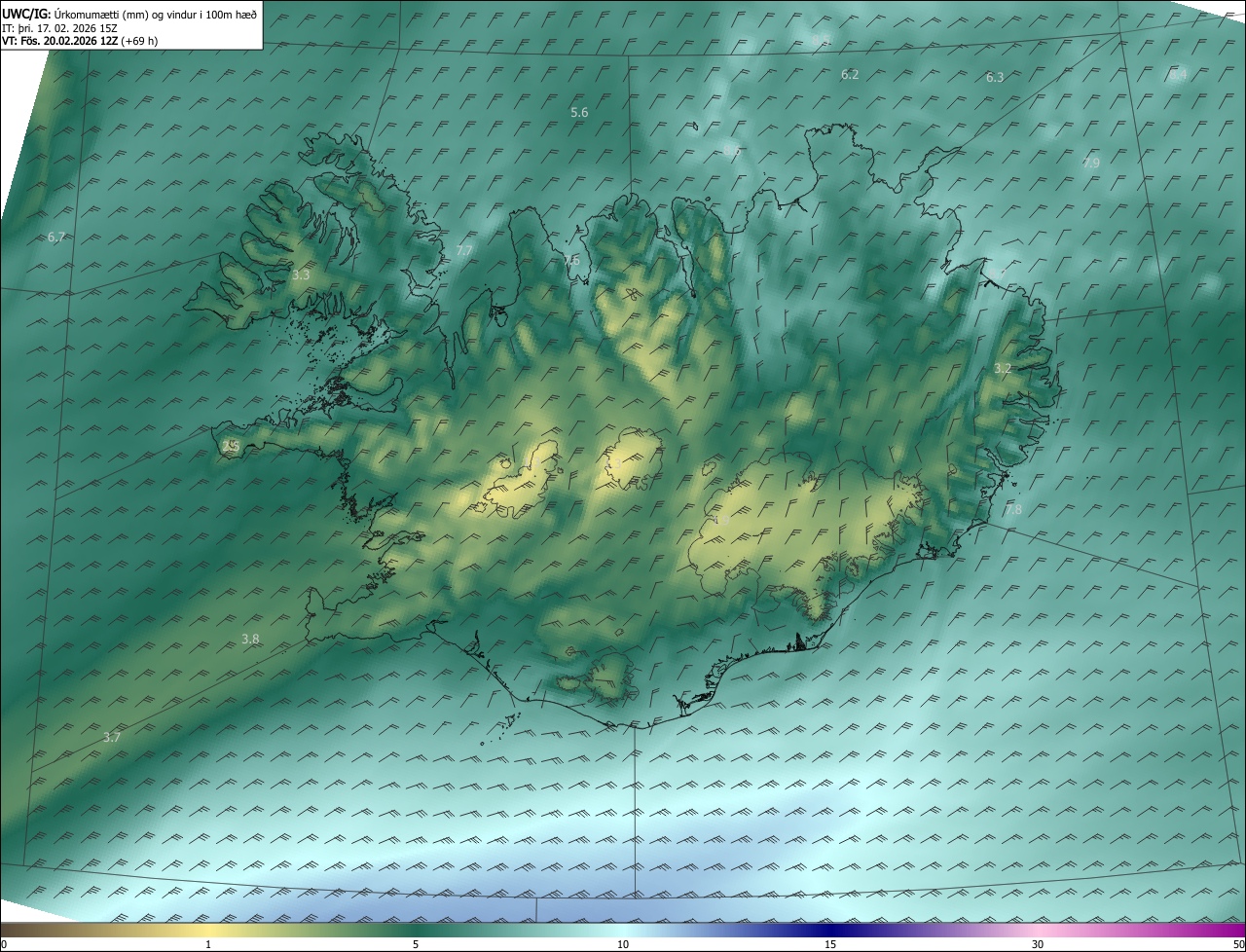Click the 'VT: Fös. 20.02.2026 12Z (+69 h)' line
Viewport: 1246px width, 952px height.
[80, 41]
